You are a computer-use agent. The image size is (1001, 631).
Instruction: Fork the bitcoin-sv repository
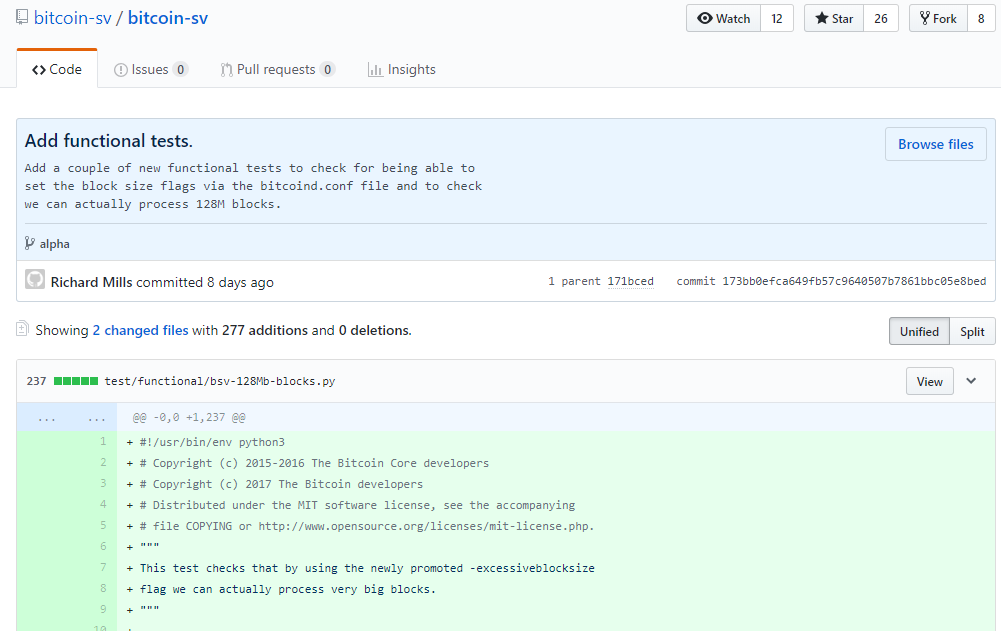pyautogui.click(x=937, y=19)
